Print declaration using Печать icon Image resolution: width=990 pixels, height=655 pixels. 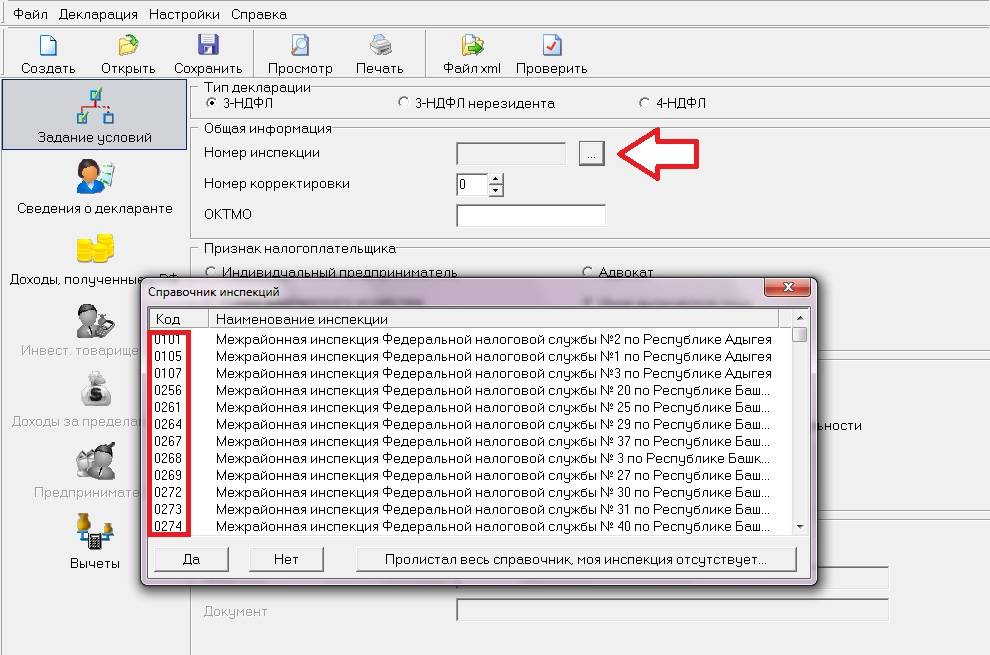(380, 46)
